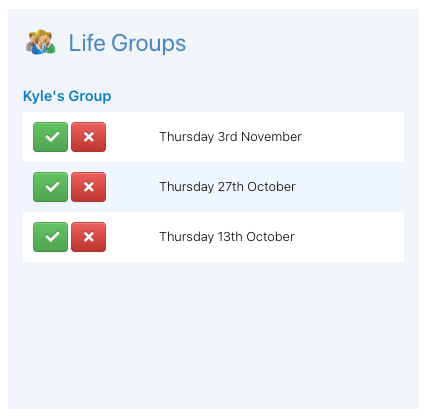
Task: Accept Thursday 27th October with green checkmark
Action: click(x=50, y=187)
